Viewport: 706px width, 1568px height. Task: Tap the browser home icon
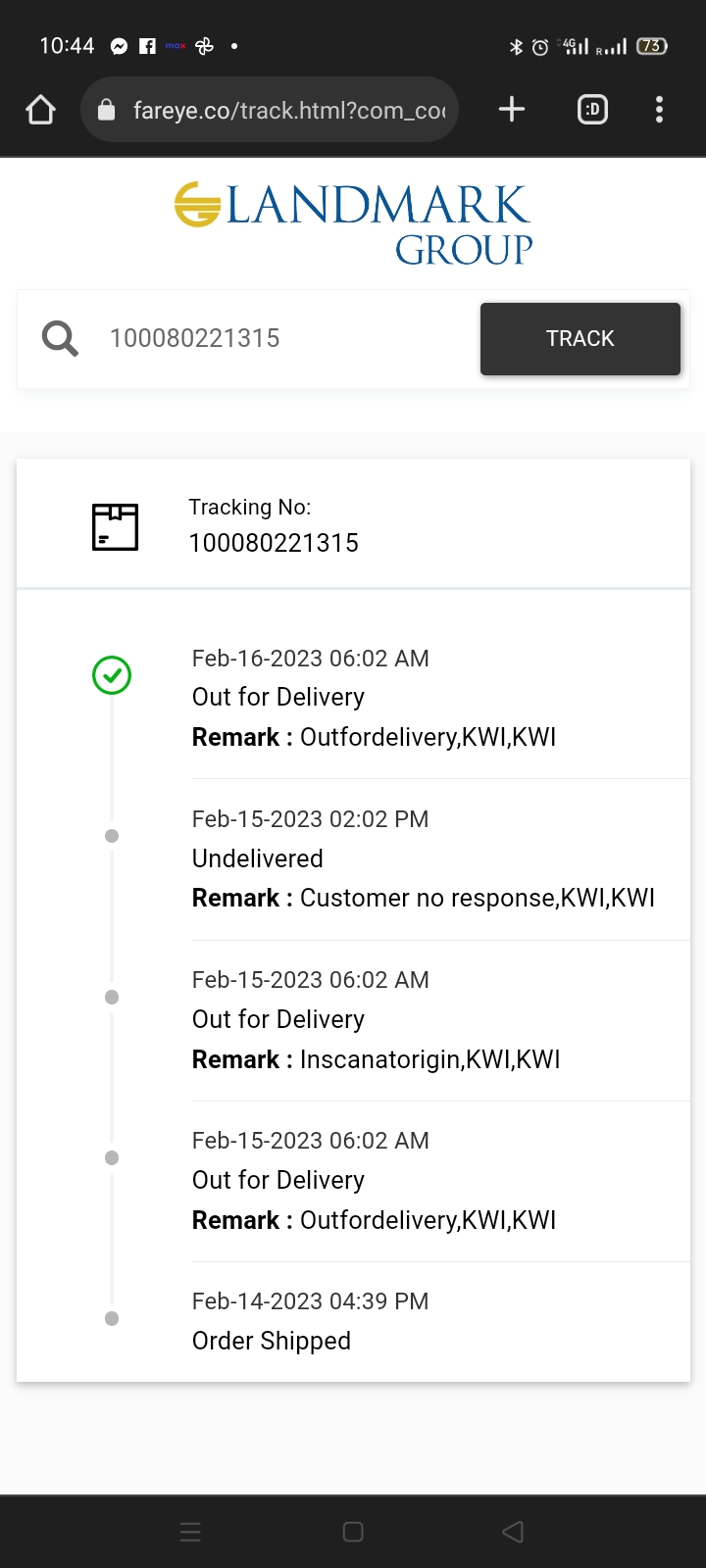pos(40,110)
